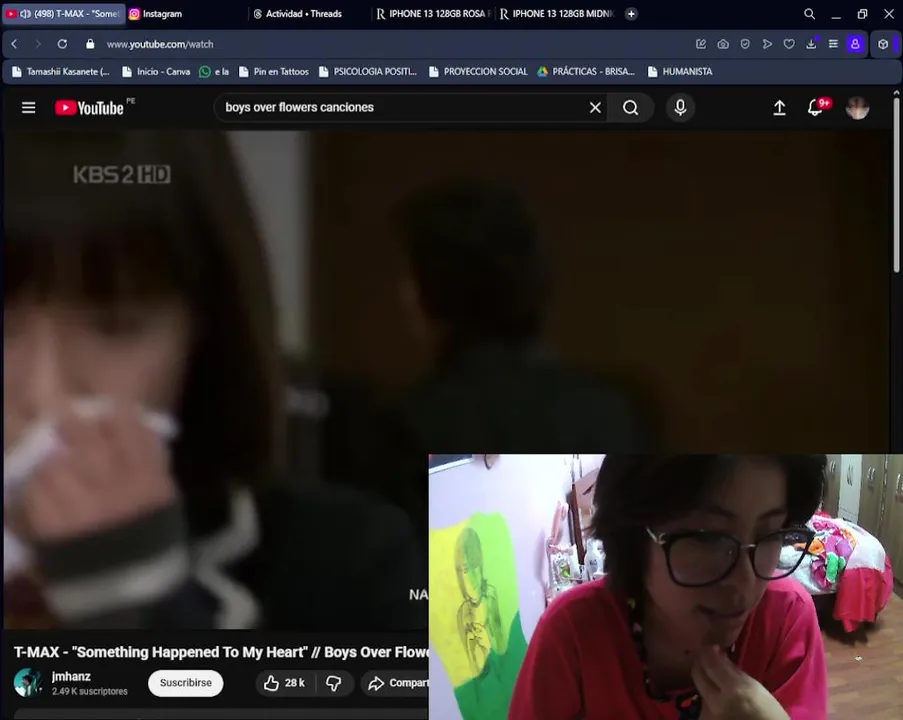Open the Pin en Tattoos bookmark
The height and width of the screenshot is (720, 903).
point(274,71)
